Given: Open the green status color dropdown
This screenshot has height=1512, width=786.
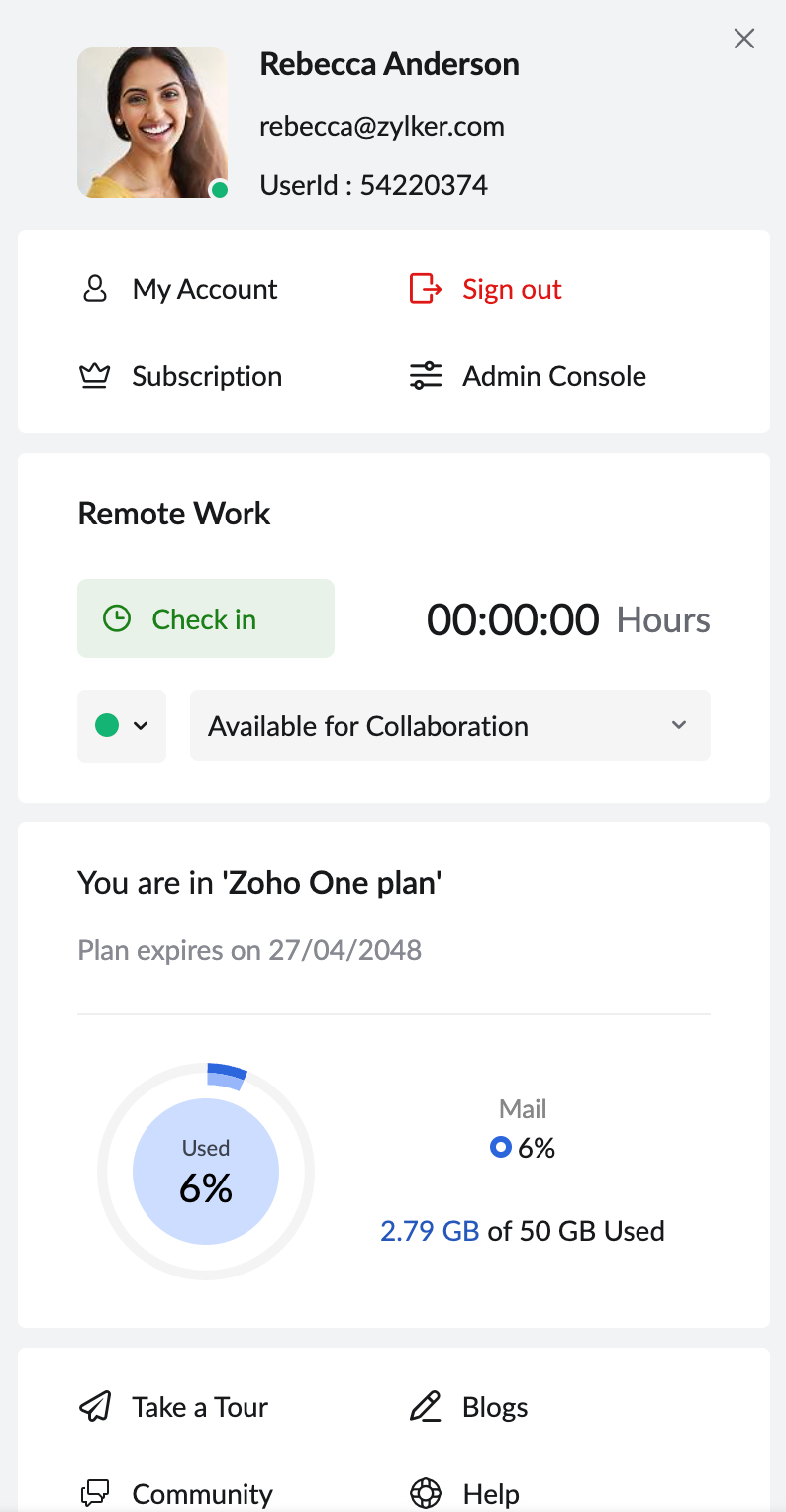Looking at the screenshot, I should click(x=122, y=726).
